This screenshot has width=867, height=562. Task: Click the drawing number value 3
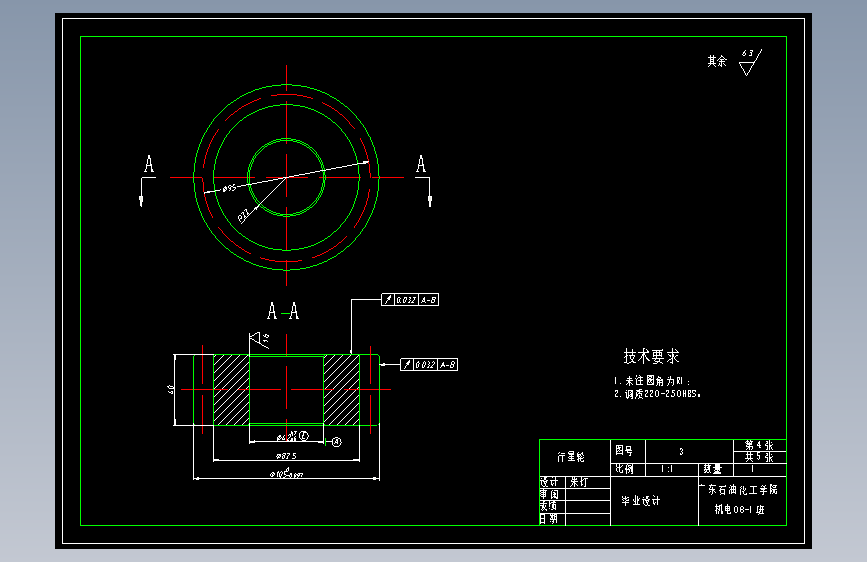(x=681, y=451)
